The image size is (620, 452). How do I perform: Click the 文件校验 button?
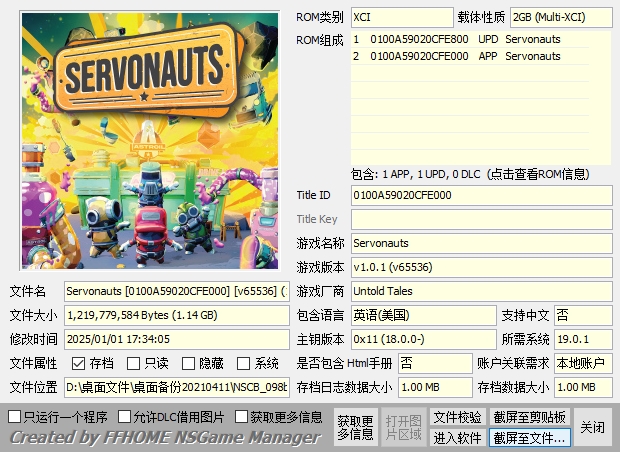pos(457,417)
